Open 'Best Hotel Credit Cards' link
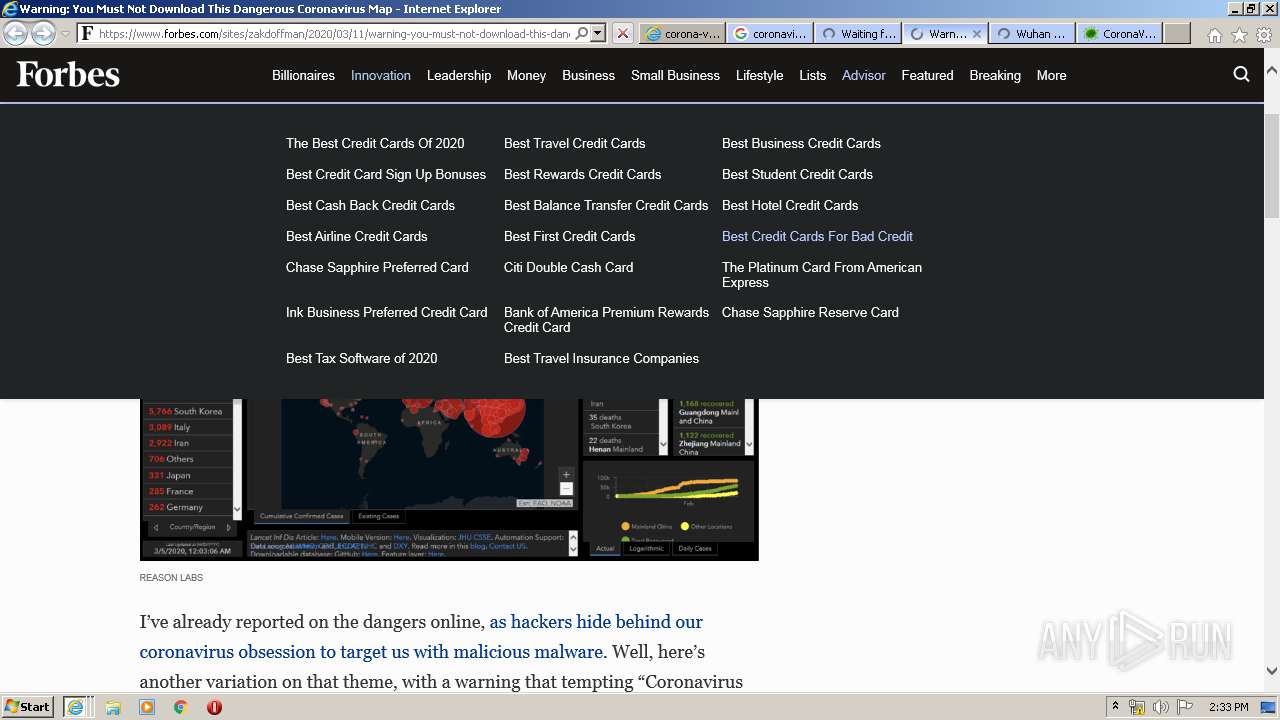The height and width of the screenshot is (720, 1280). click(x=790, y=205)
